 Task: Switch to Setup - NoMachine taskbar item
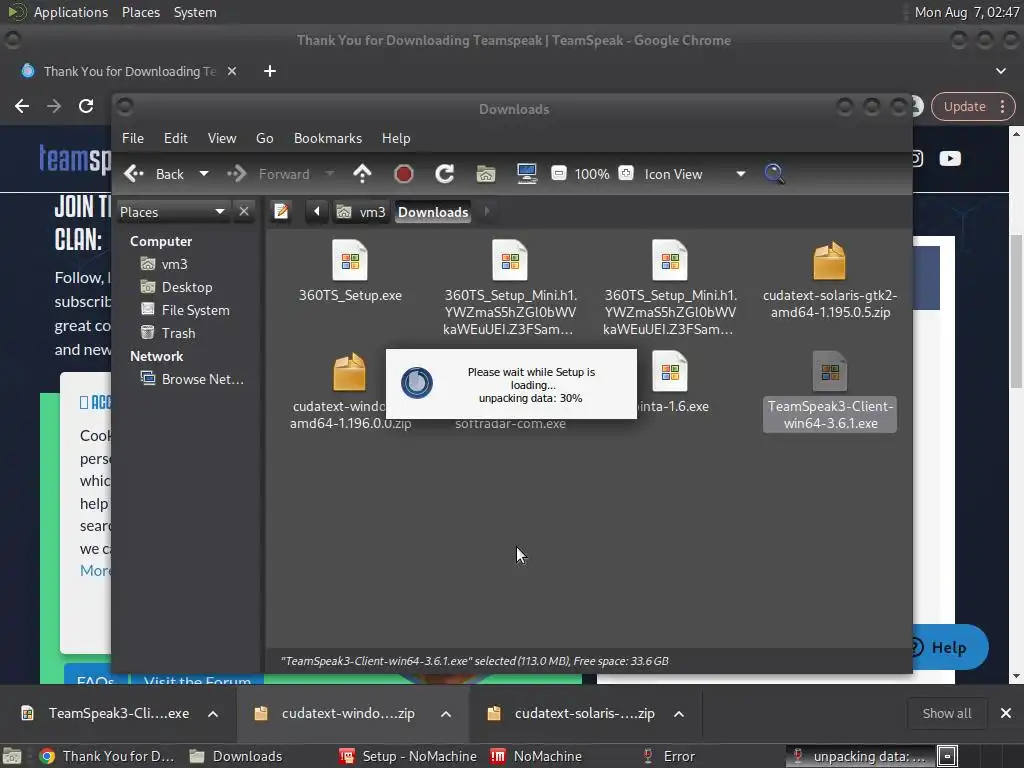408,756
